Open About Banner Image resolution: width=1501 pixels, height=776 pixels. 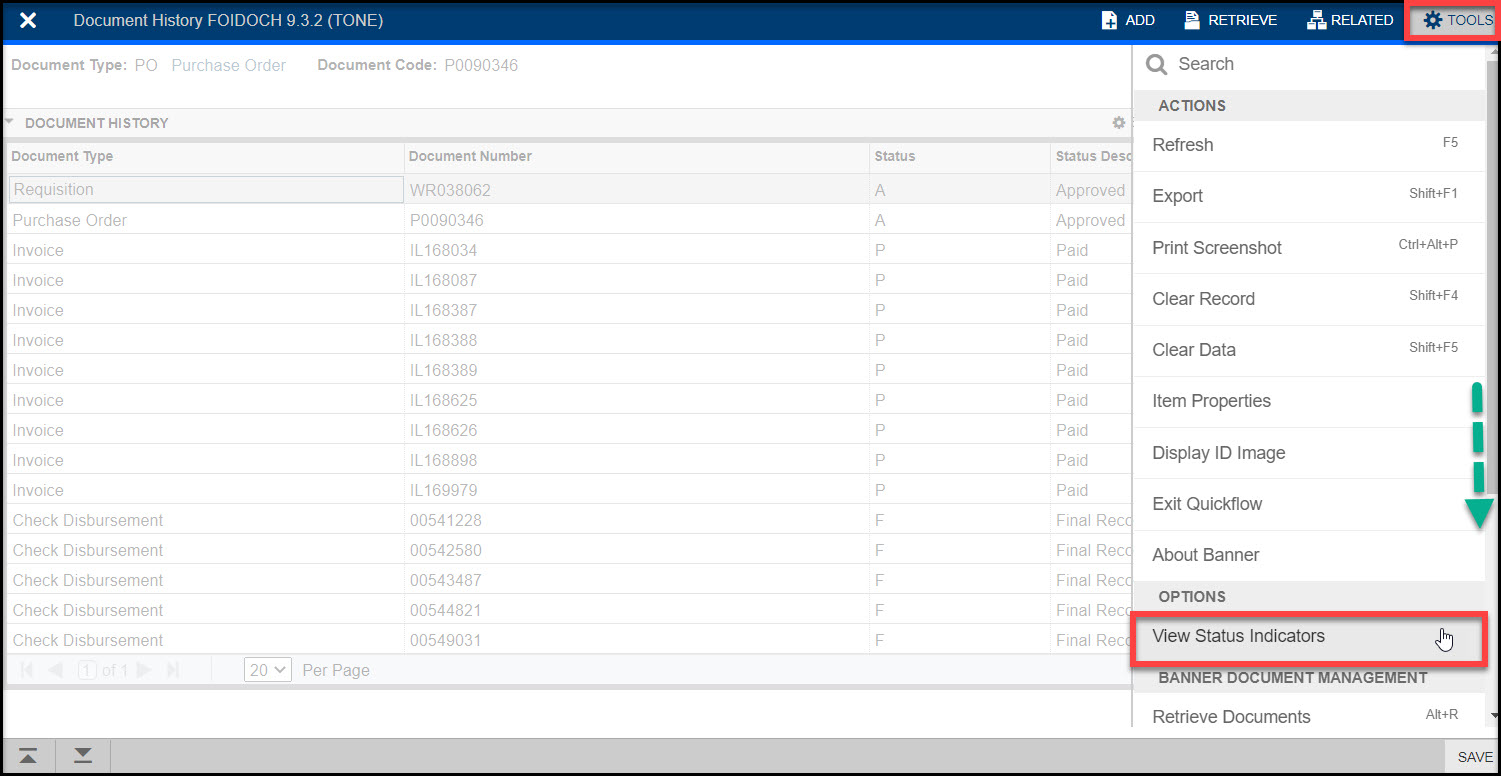click(1308, 555)
